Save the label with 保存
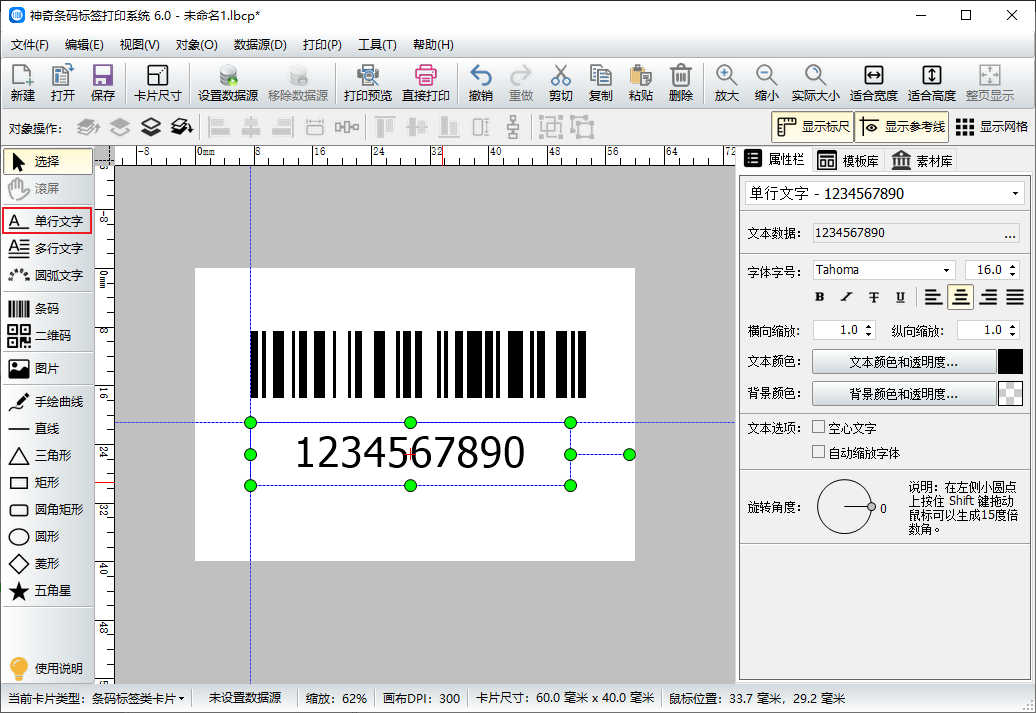The height and width of the screenshot is (713, 1036). click(102, 83)
